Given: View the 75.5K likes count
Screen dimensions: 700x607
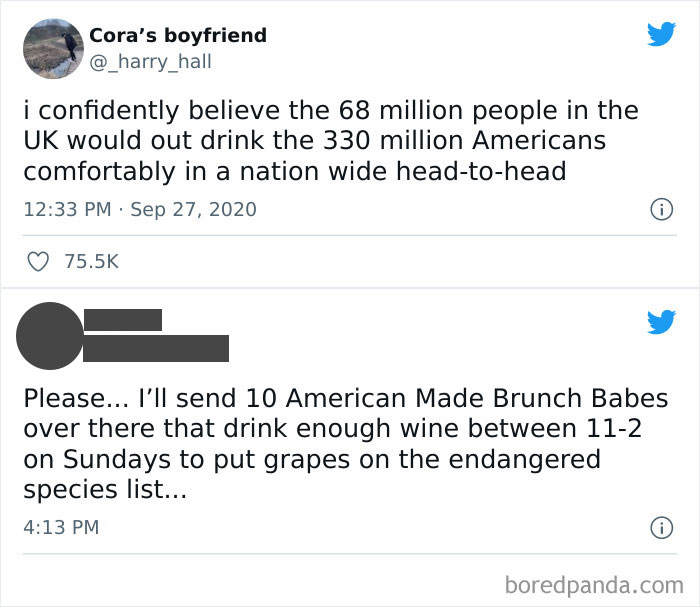Looking at the screenshot, I should click(91, 261).
